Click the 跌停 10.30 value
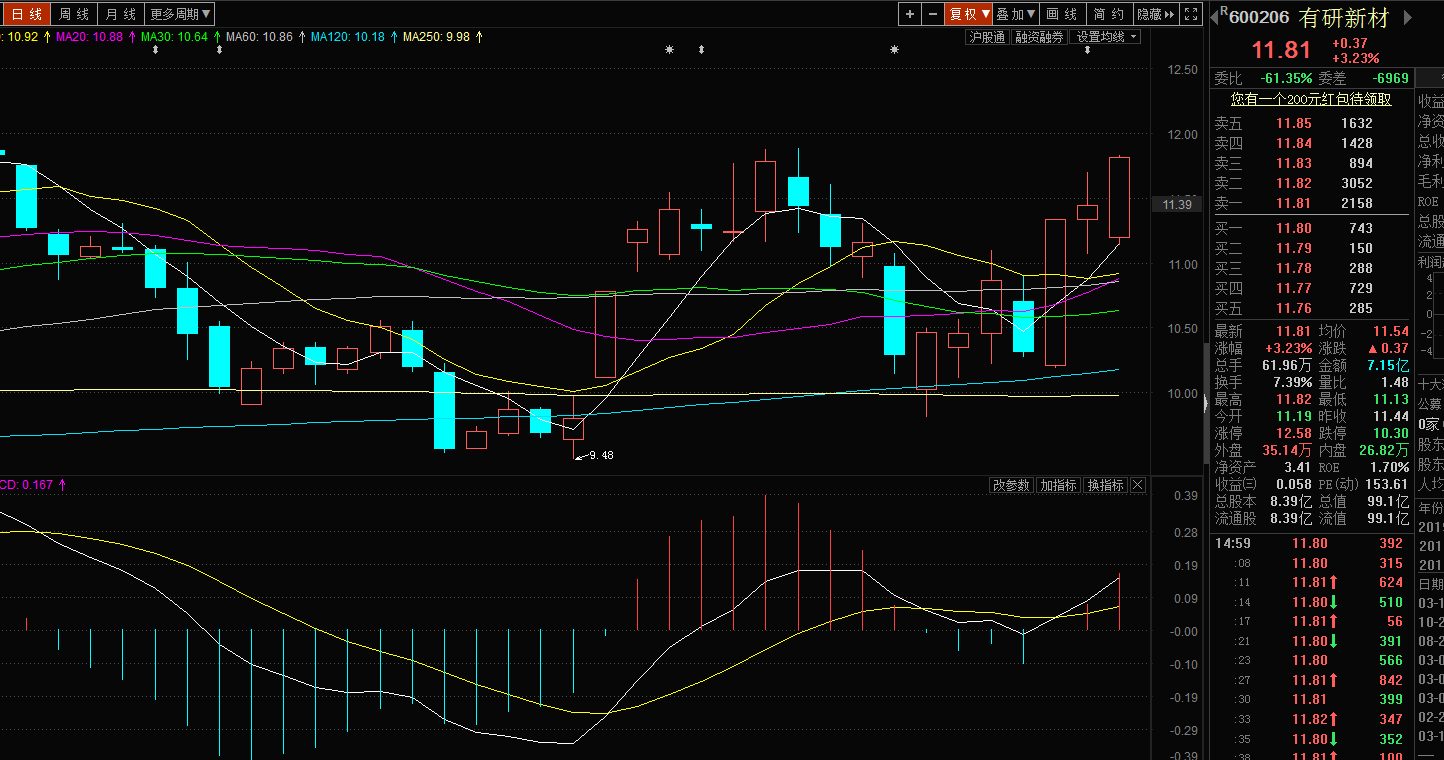This screenshot has height=760, width=1444. coord(1390,433)
